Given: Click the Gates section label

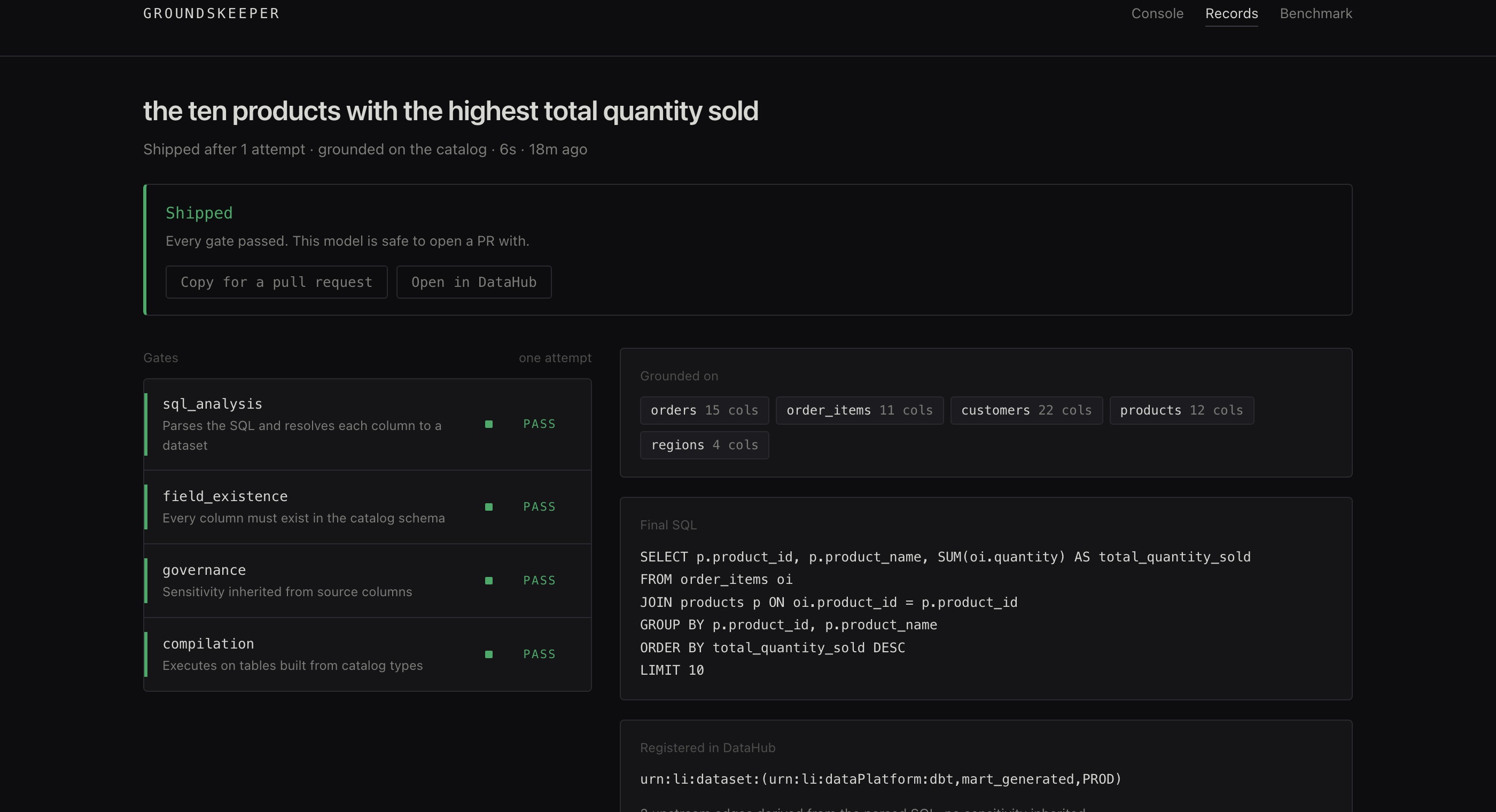Looking at the screenshot, I should [161, 358].
